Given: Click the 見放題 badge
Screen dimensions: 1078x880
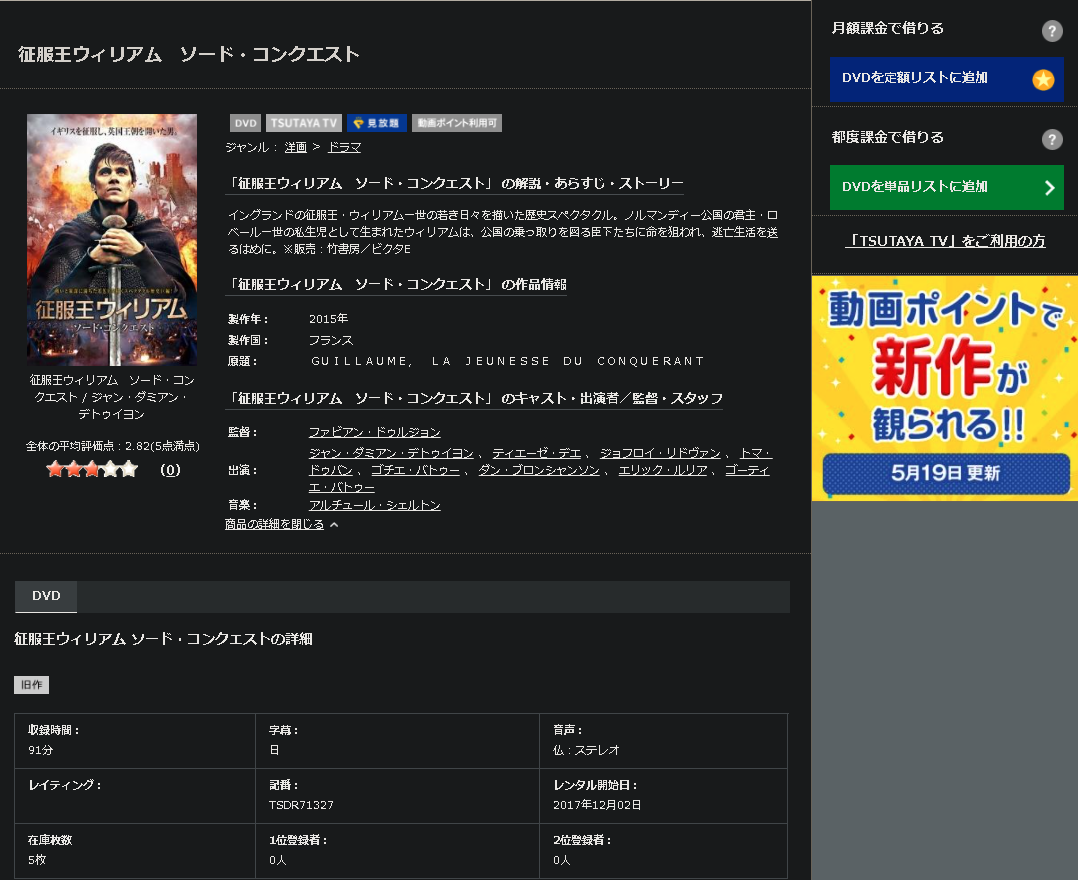Looking at the screenshot, I should 377,123.
